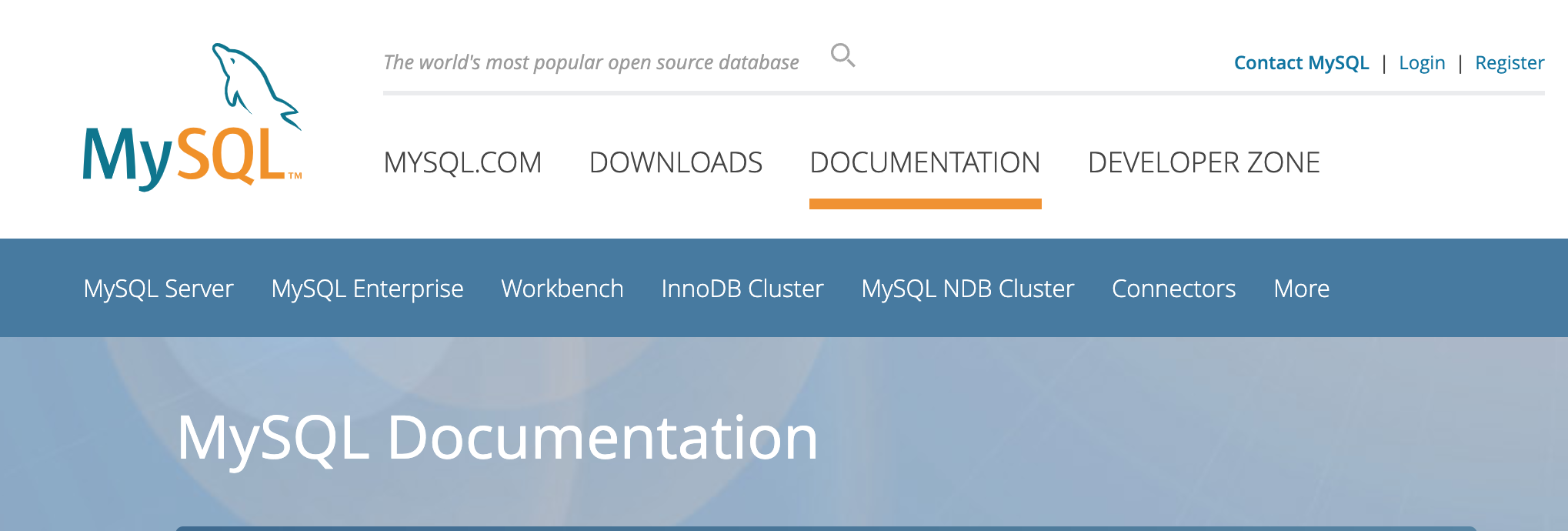
Task: Open the DEVELOPER ZONE tab
Action: point(1204,162)
